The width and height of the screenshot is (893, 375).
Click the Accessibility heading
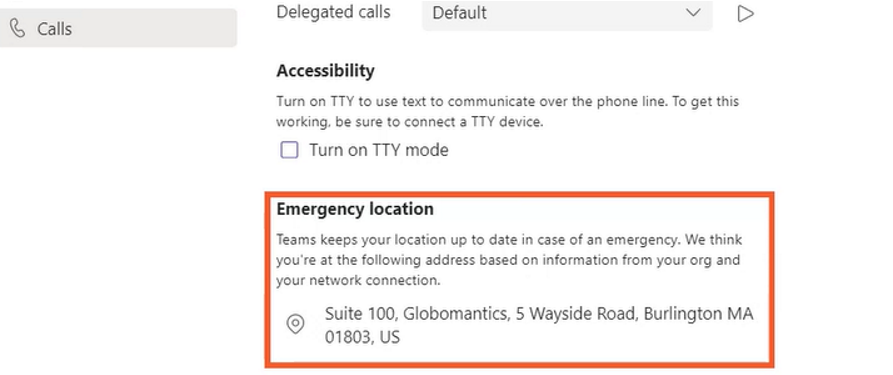tap(325, 71)
